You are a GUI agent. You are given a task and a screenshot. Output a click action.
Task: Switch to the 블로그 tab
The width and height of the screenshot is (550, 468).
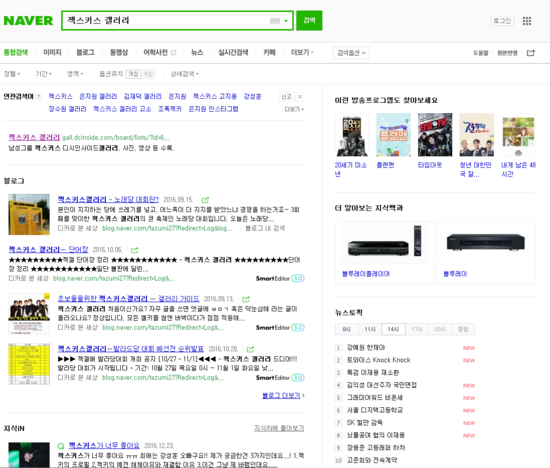pyautogui.click(x=85, y=53)
